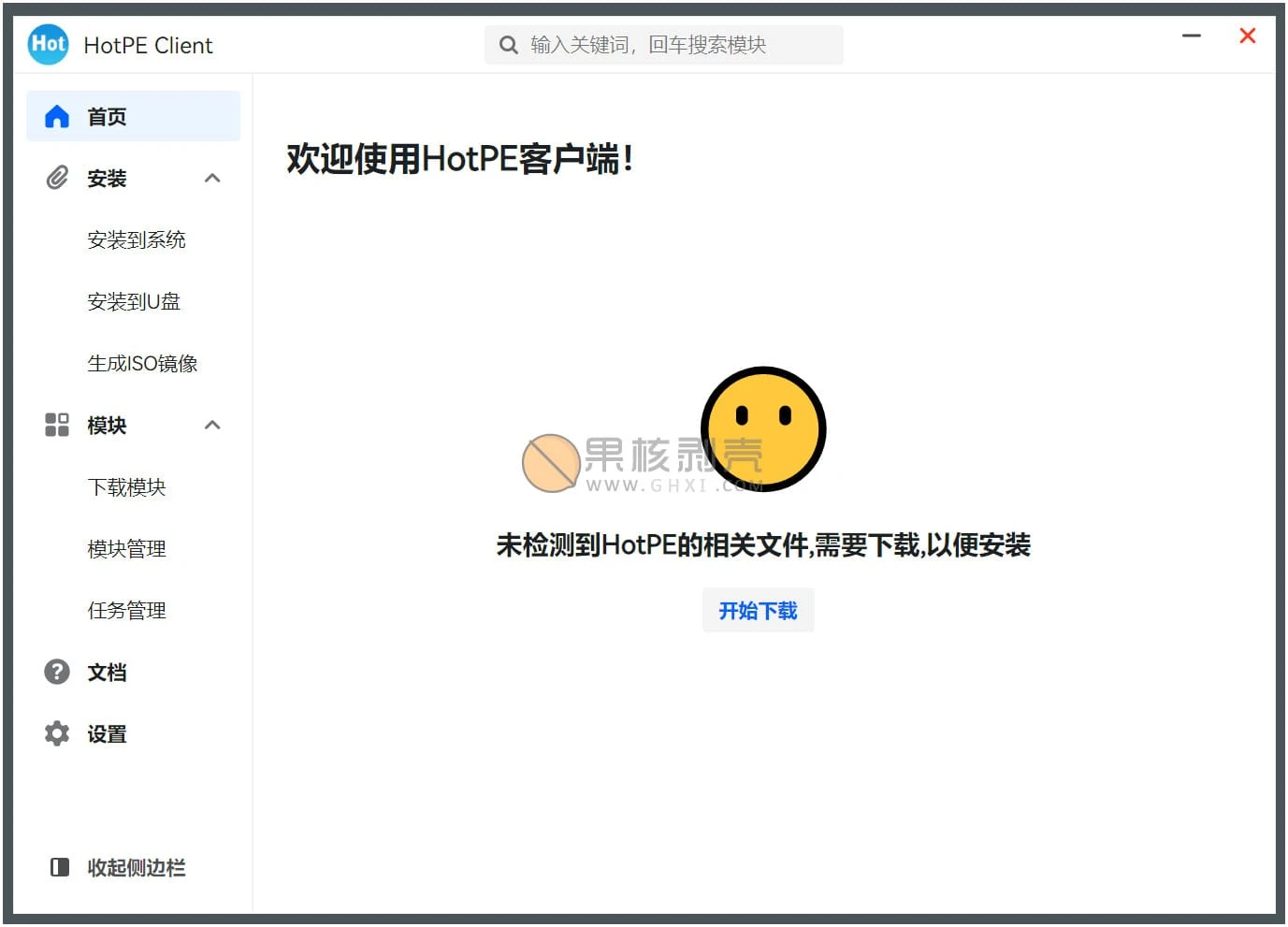Open the 首页 menu item
The image size is (1288, 927).
pos(106,115)
